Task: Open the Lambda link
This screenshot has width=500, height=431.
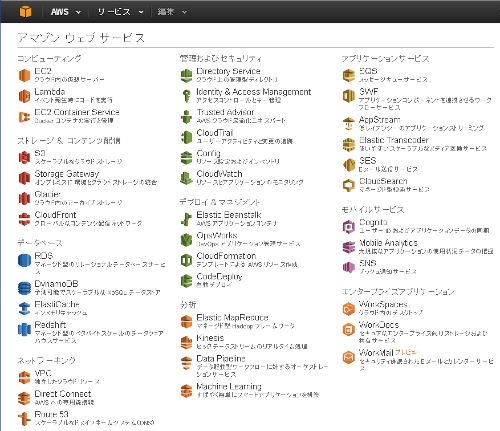Action: 50,92
